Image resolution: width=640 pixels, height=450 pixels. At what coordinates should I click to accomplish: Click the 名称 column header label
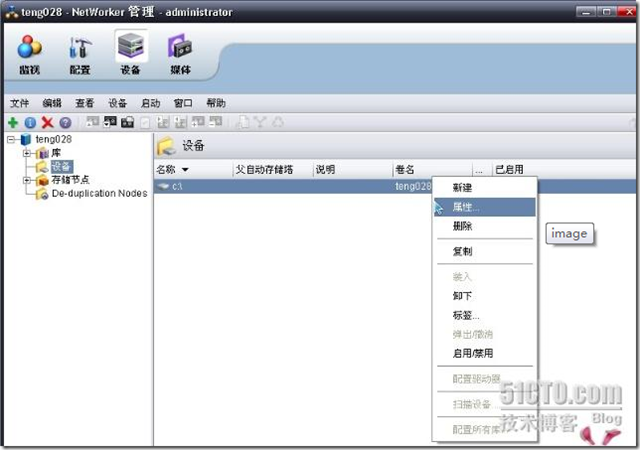166,169
